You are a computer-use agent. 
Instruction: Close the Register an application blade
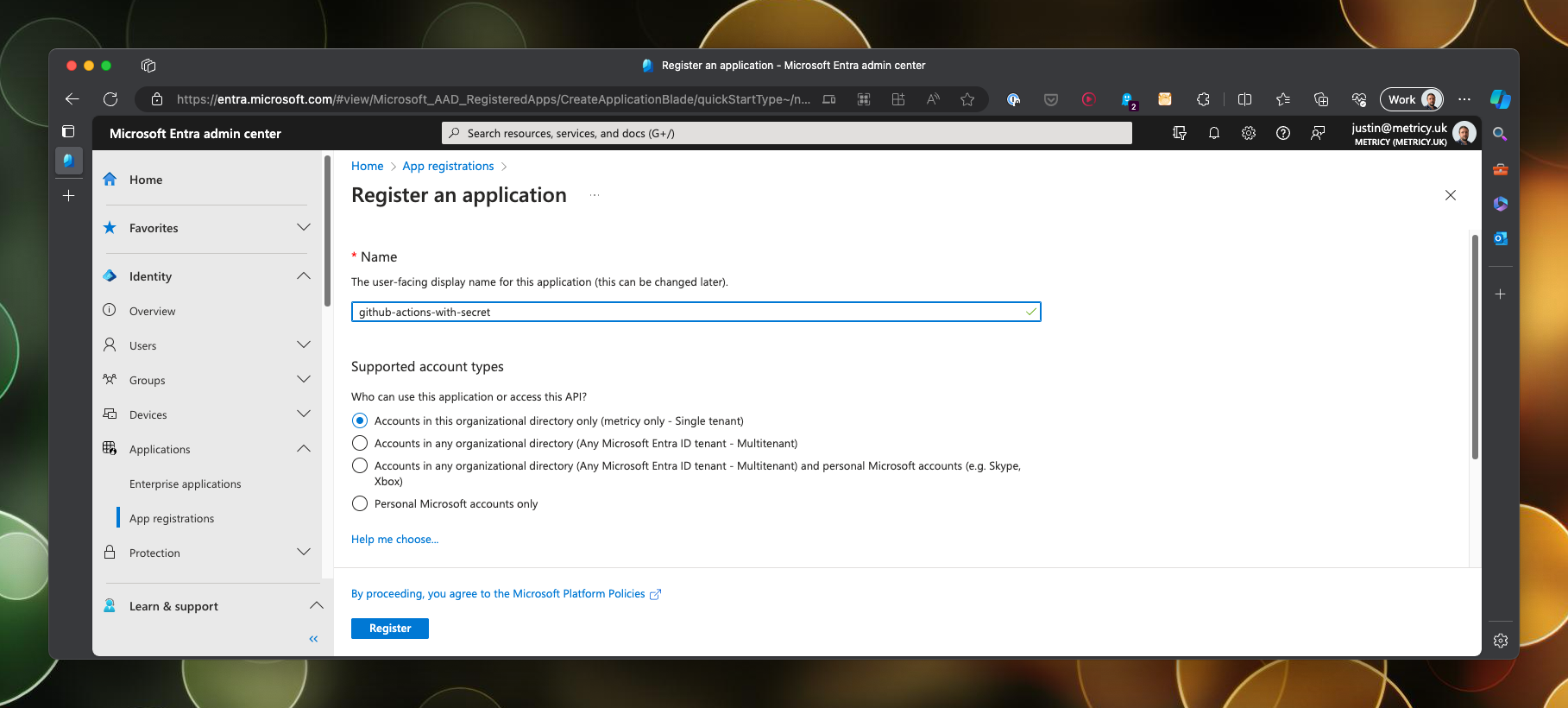pos(1451,195)
